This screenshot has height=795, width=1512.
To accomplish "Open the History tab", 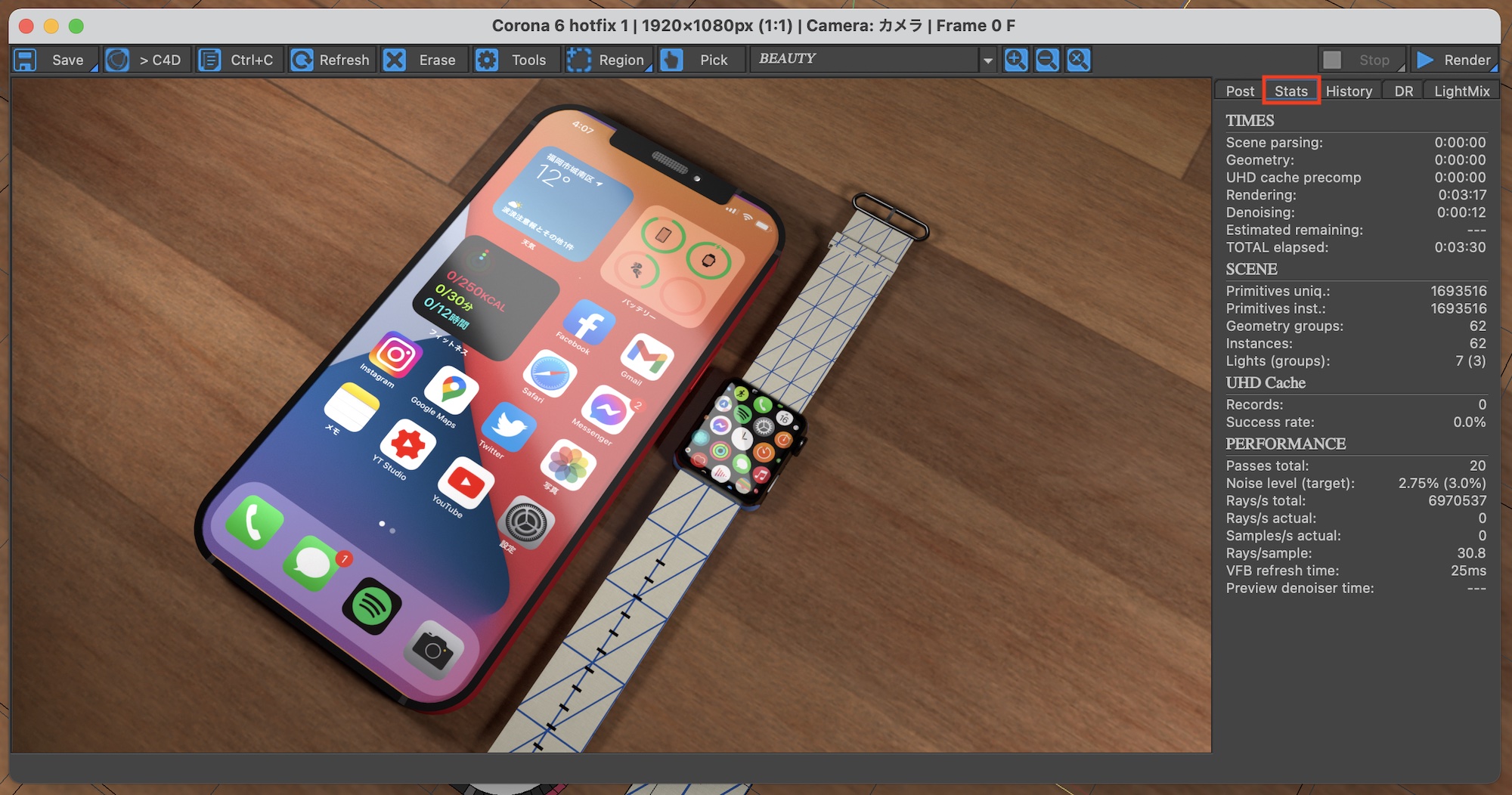I will coord(1349,91).
